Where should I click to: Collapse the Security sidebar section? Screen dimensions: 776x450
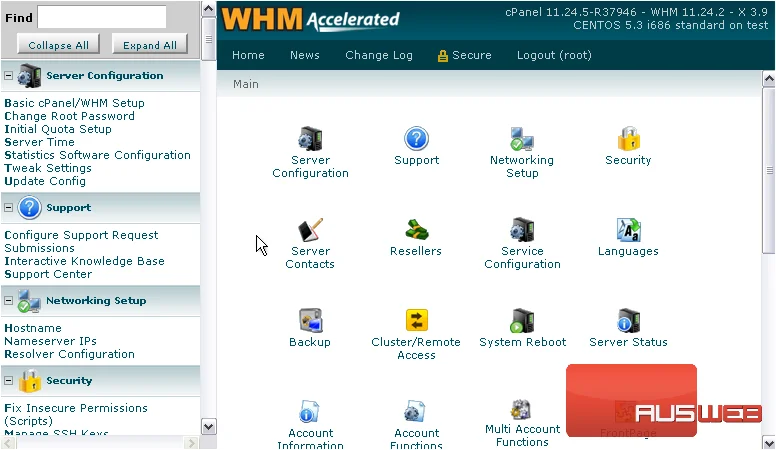click(x=8, y=381)
